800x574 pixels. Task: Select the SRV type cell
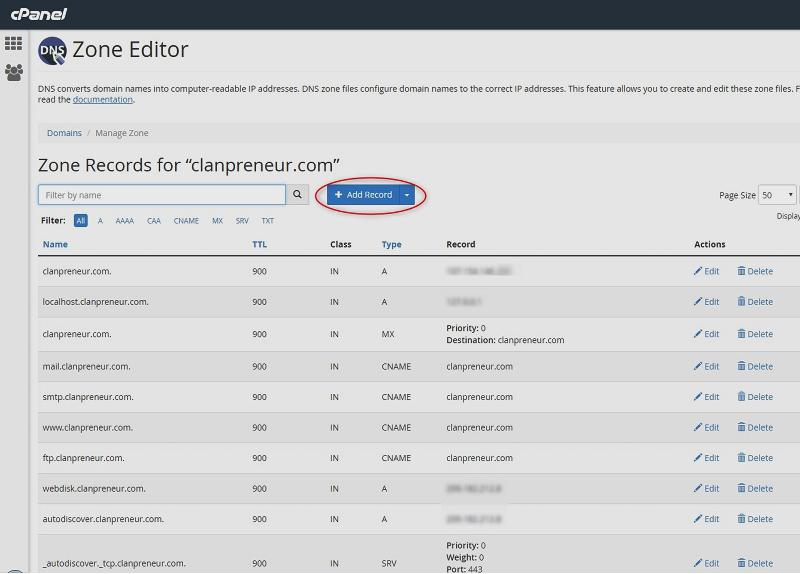coord(389,563)
